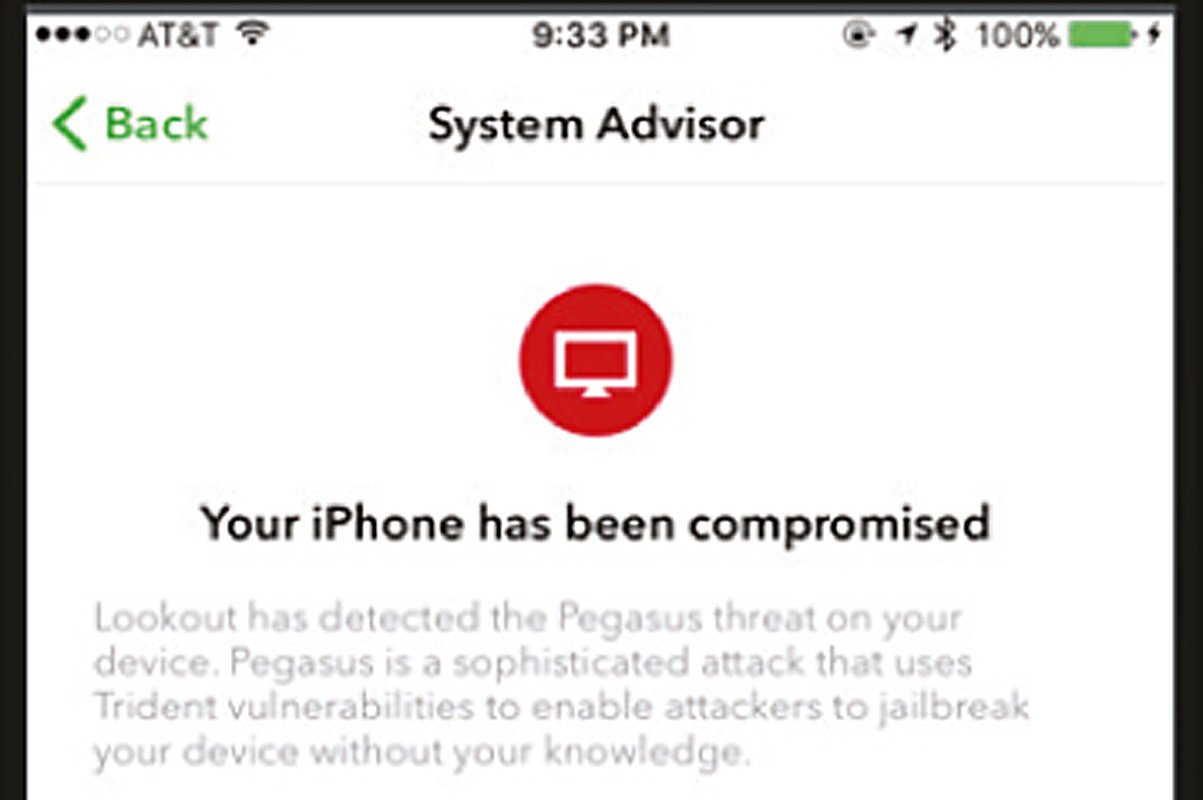Tap the Back text label

point(156,124)
